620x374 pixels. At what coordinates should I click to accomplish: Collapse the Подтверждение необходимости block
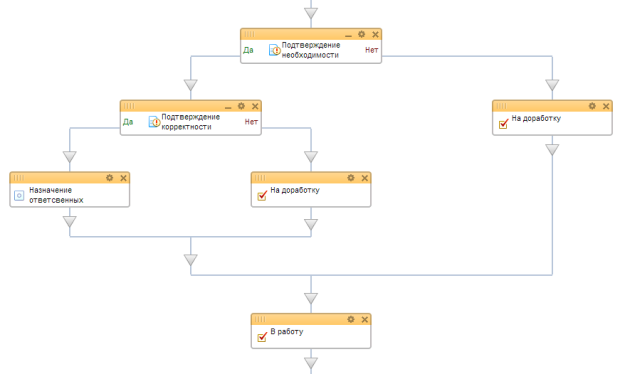click(x=348, y=36)
